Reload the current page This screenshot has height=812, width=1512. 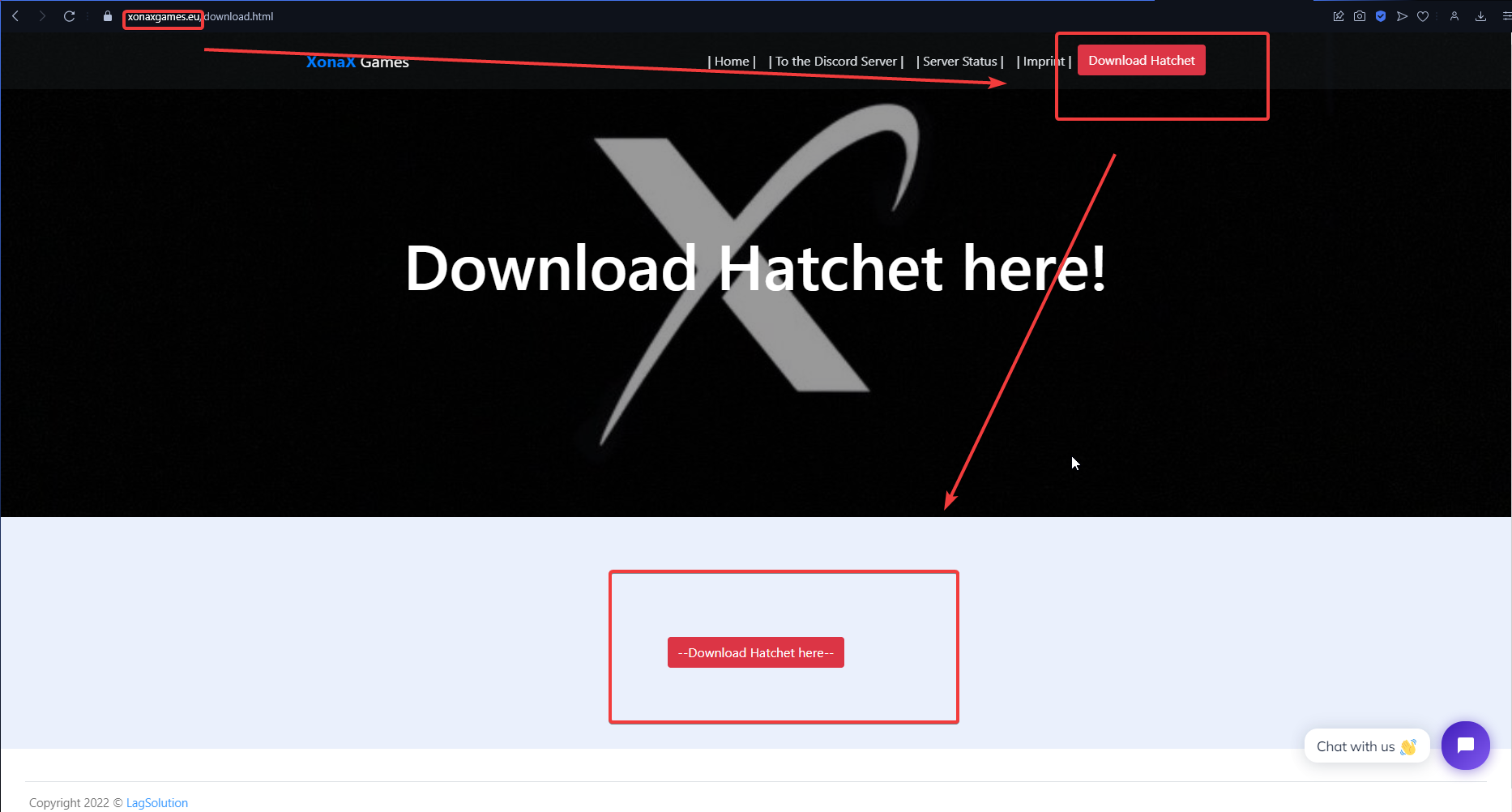coord(70,16)
